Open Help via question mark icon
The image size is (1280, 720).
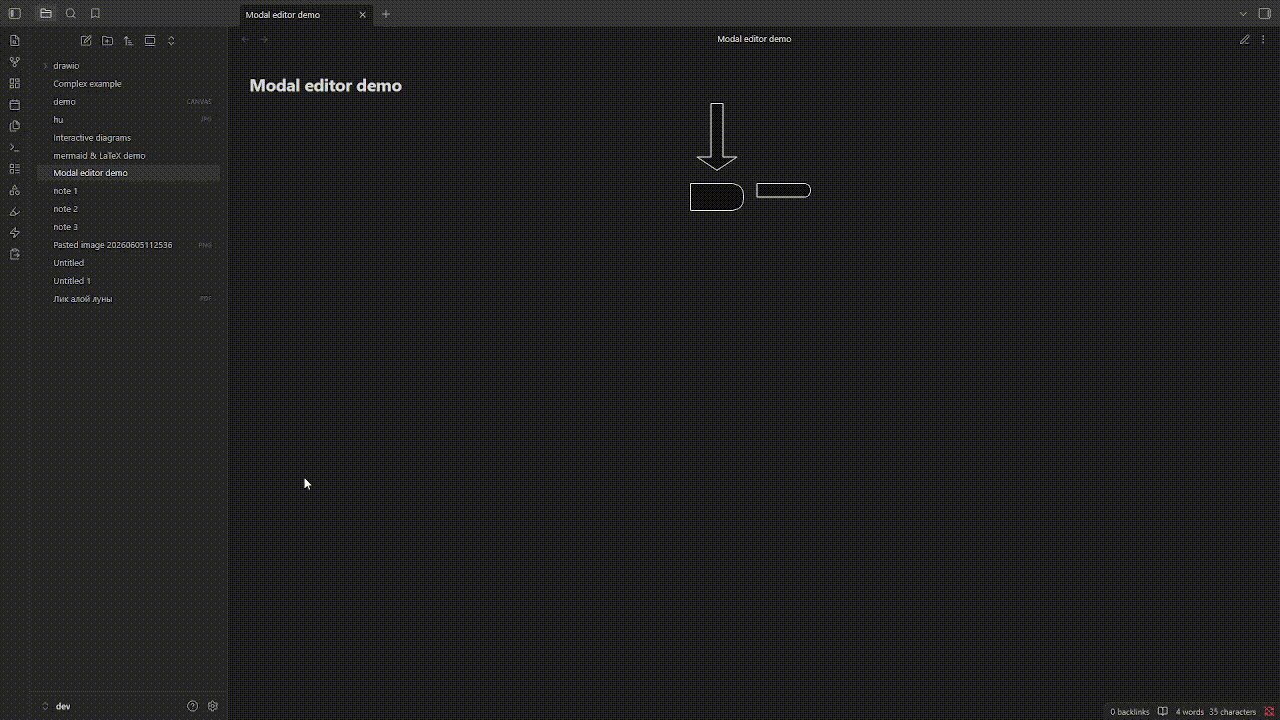pos(193,706)
